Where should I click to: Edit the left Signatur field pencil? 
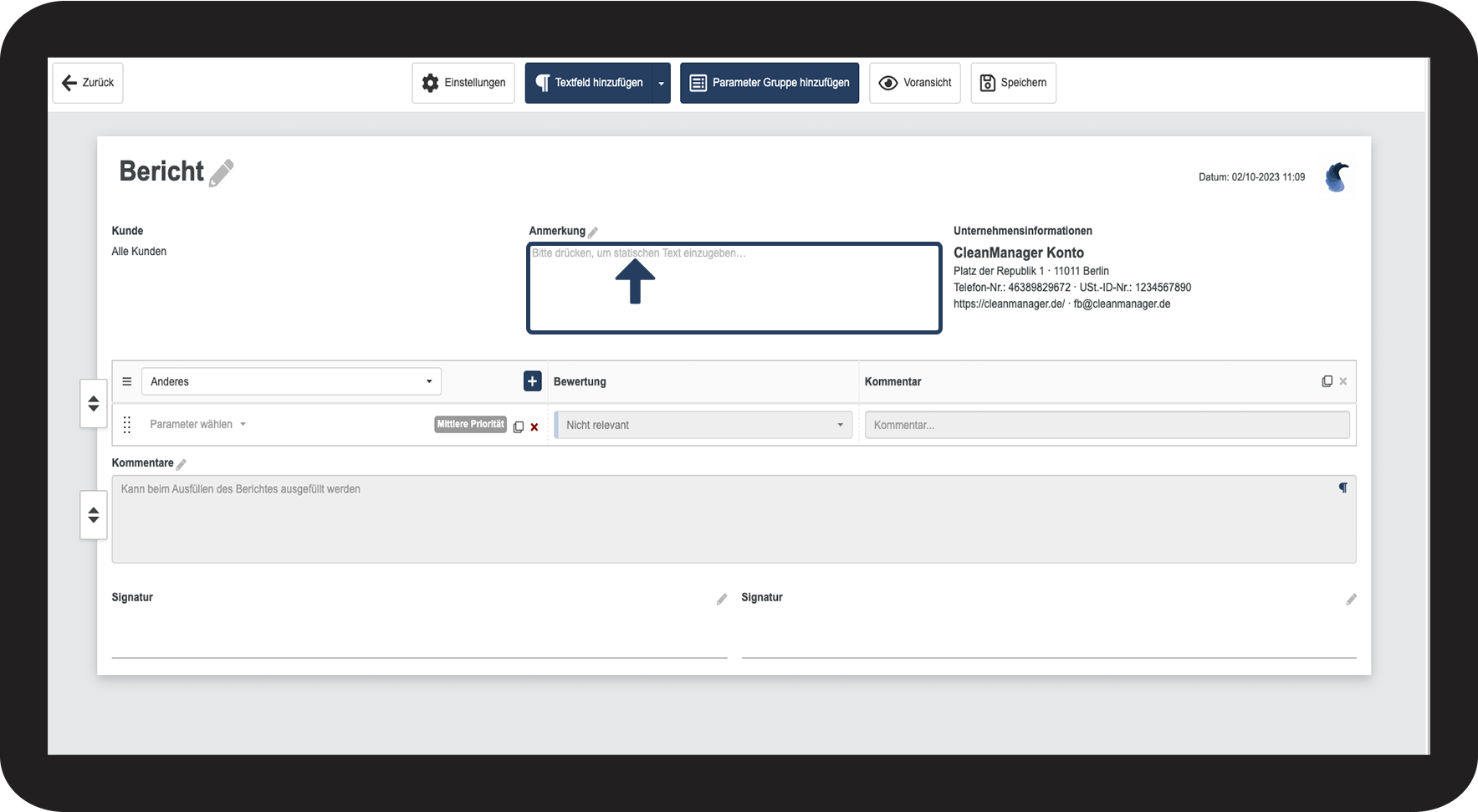722,599
